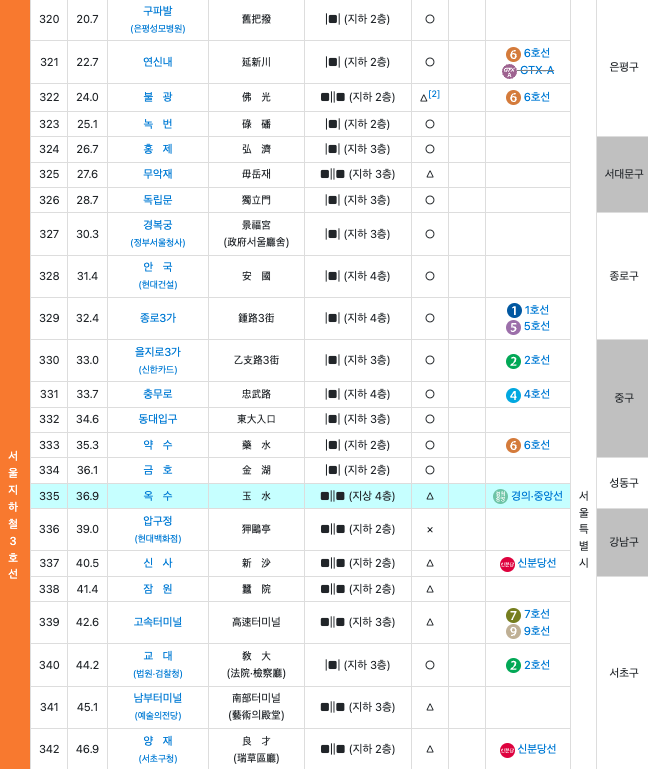Click the Gyeongui-Jungang line icon in the 옥수 row

pos(500,497)
